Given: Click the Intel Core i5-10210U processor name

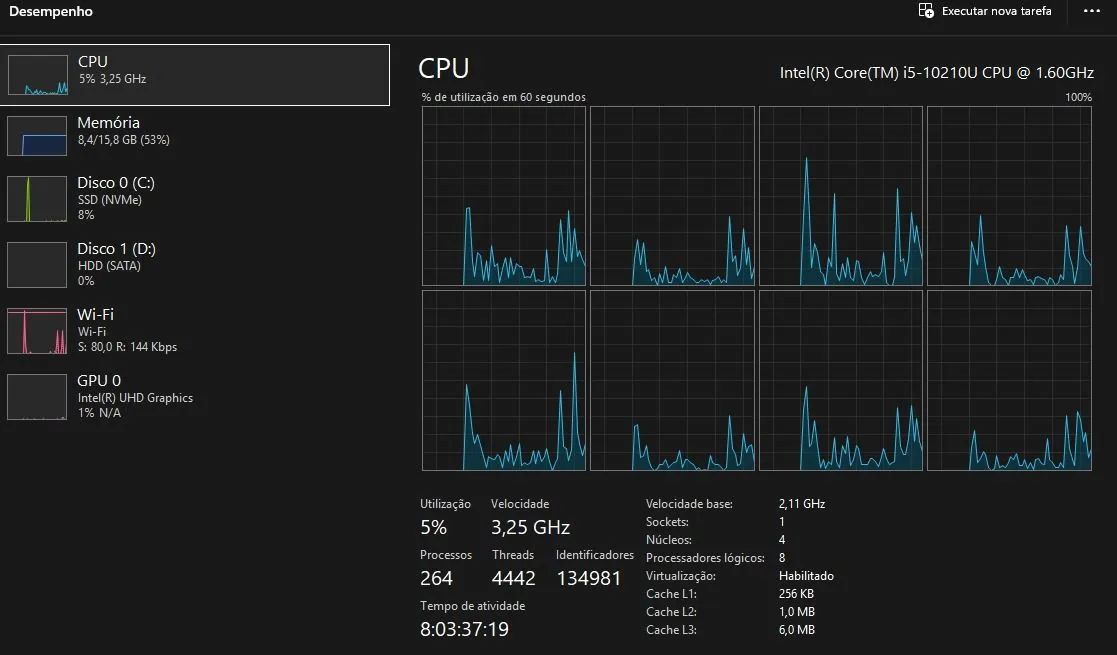Looking at the screenshot, I should pyautogui.click(x=937, y=73).
